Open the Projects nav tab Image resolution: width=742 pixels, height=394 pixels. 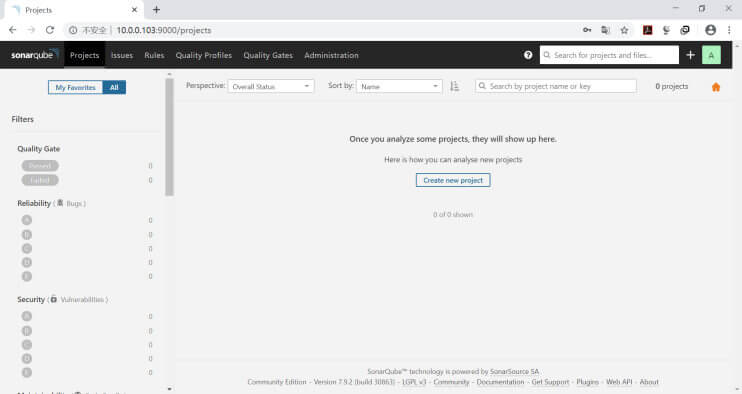84,55
